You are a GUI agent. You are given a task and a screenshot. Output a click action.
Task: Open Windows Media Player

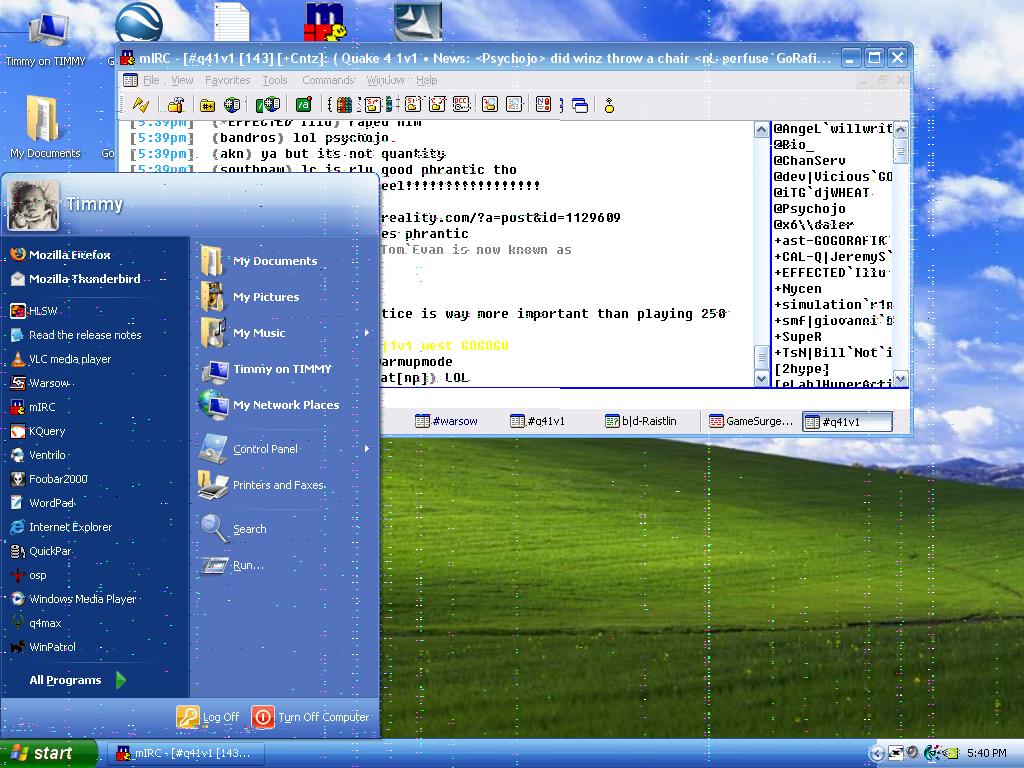click(73, 599)
